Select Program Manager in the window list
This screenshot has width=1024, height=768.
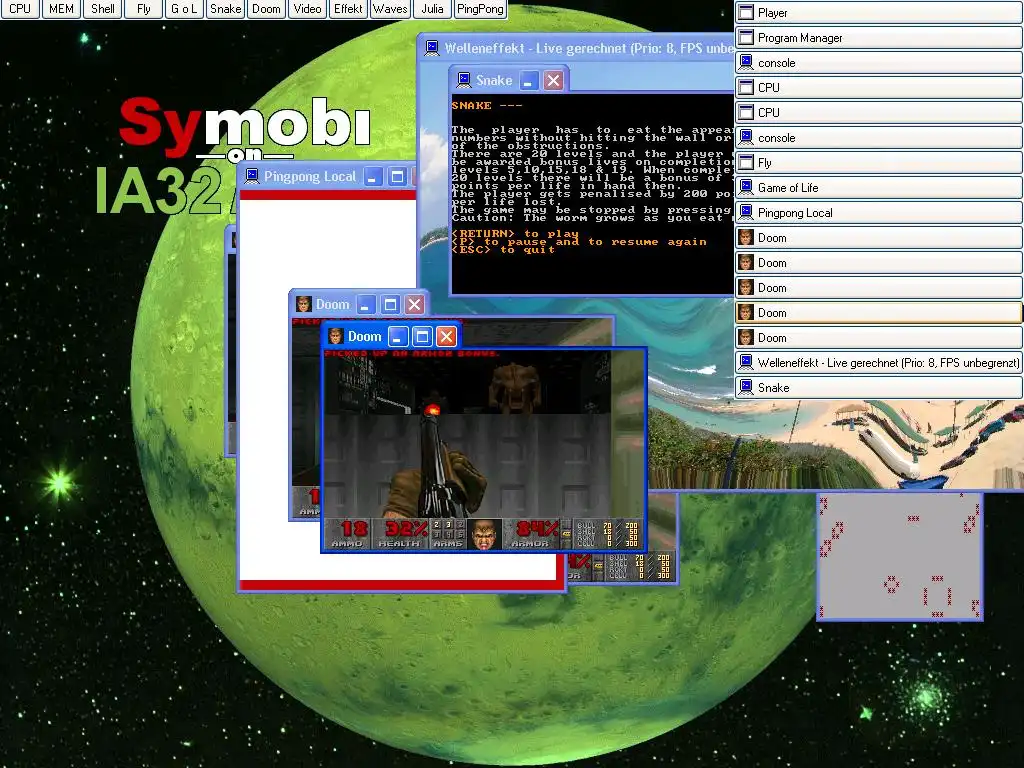pos(878,37)
